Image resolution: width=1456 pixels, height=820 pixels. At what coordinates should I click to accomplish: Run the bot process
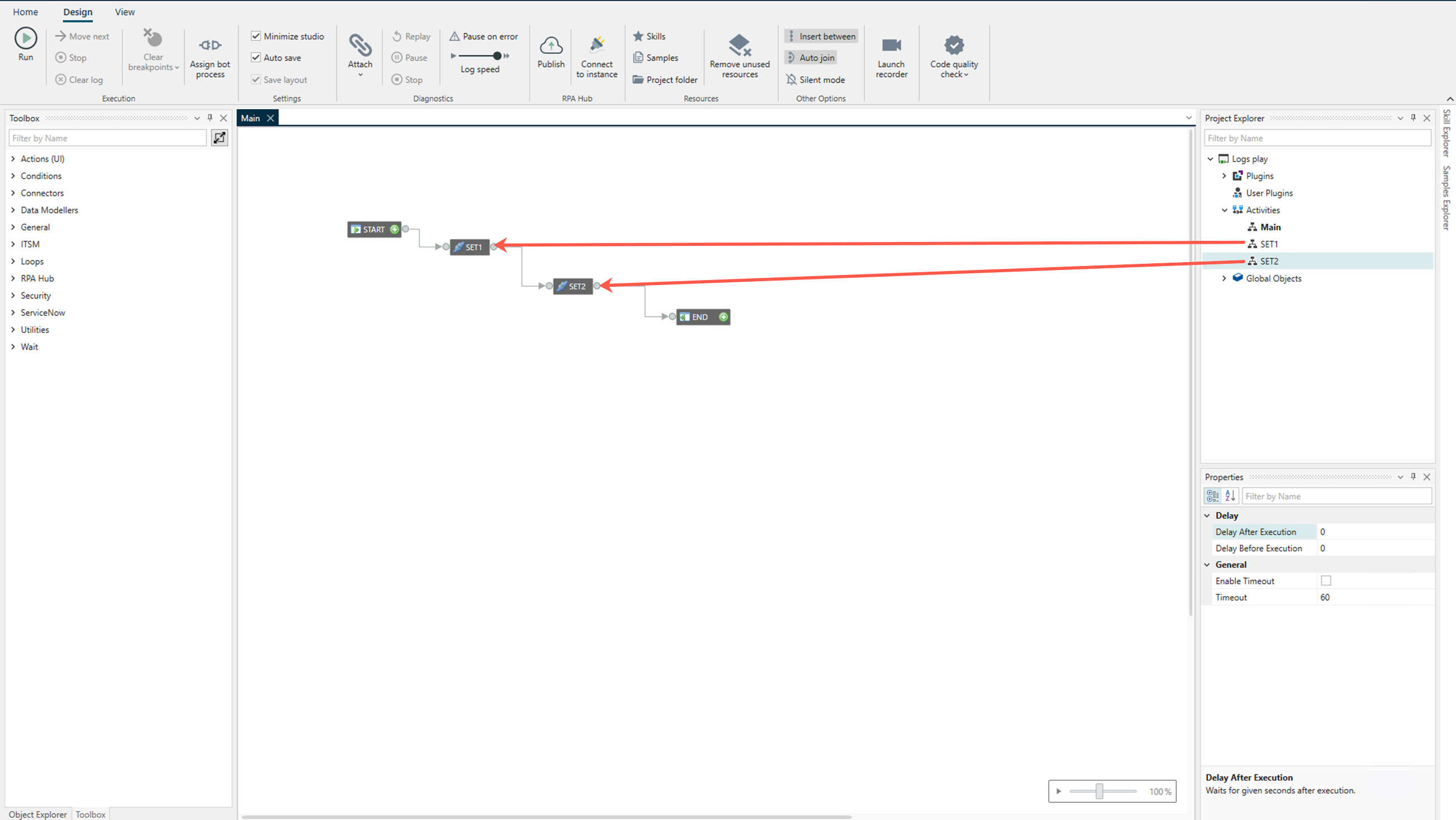point(25,44)
